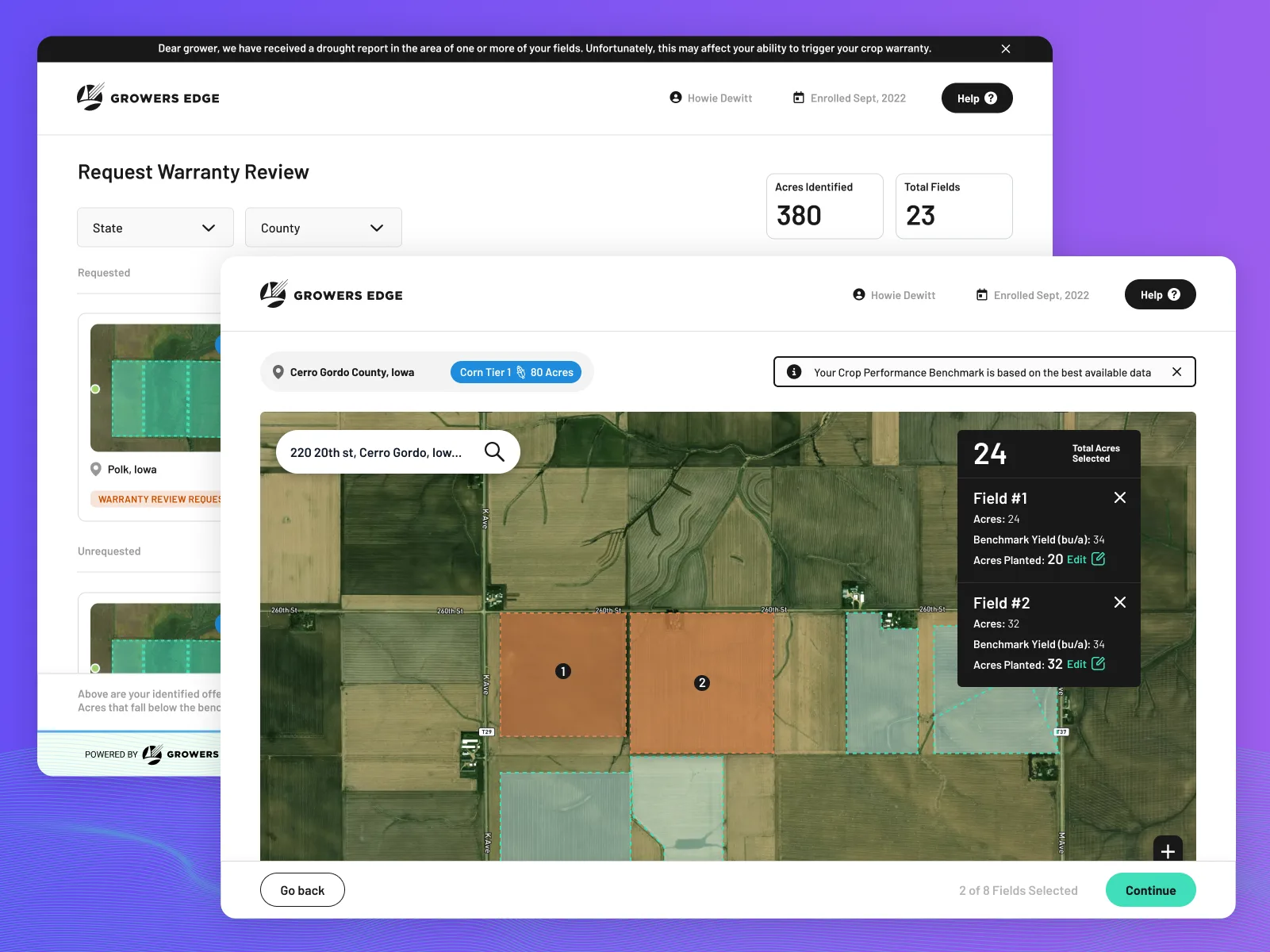The height and width of the screenshot is (952, 1270).
Task: Open the State dropdown
Action: coord(155,228)
